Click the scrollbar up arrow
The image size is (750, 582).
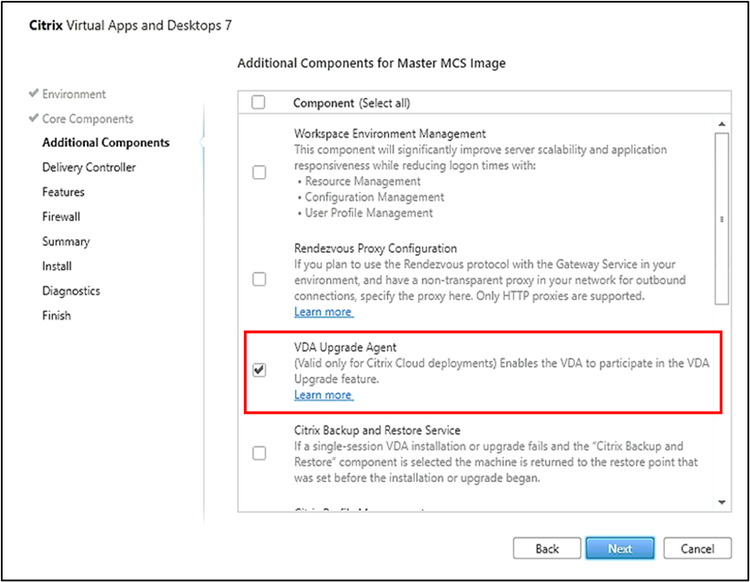722,124
